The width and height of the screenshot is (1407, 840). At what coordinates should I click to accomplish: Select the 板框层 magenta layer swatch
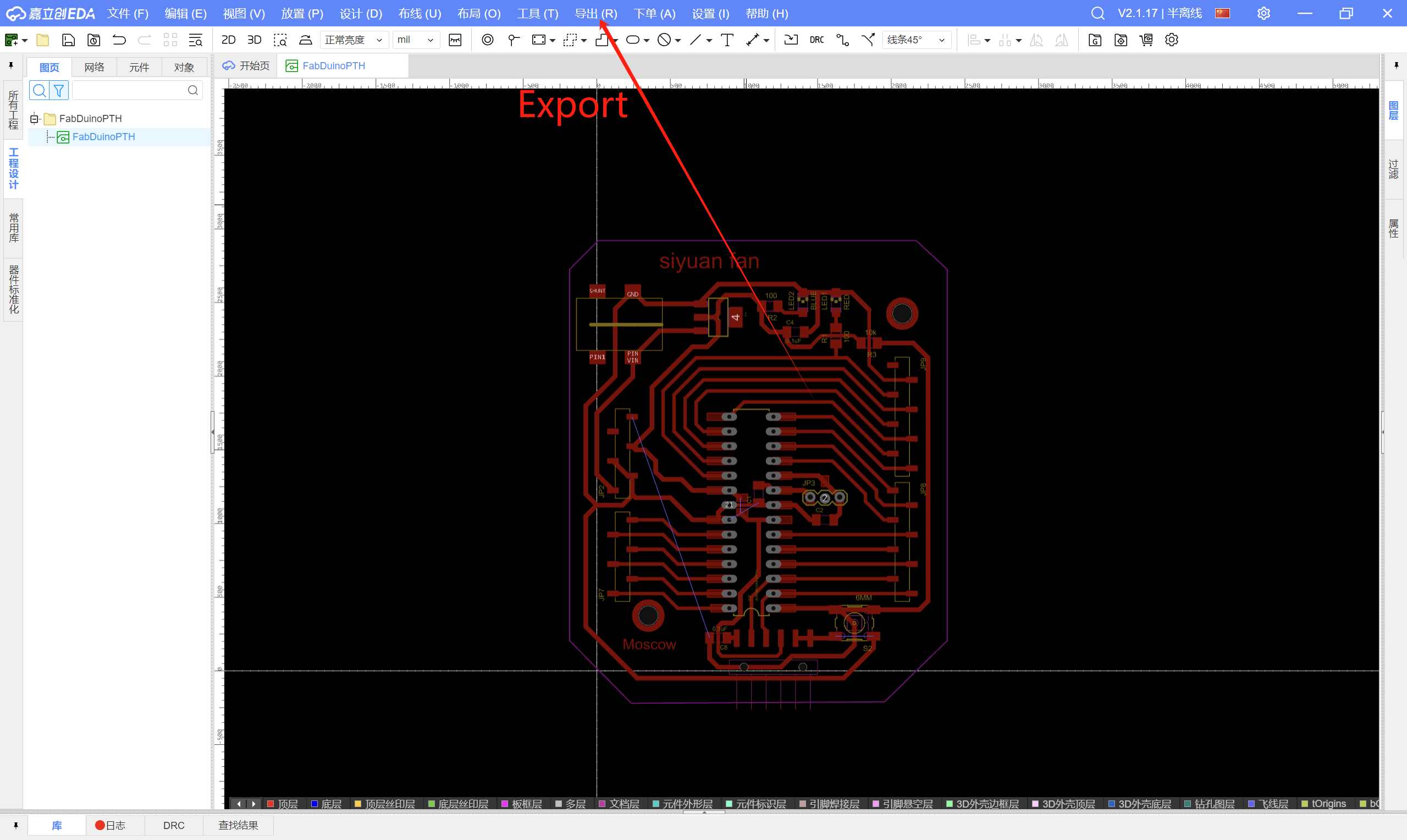coord(504,804)
